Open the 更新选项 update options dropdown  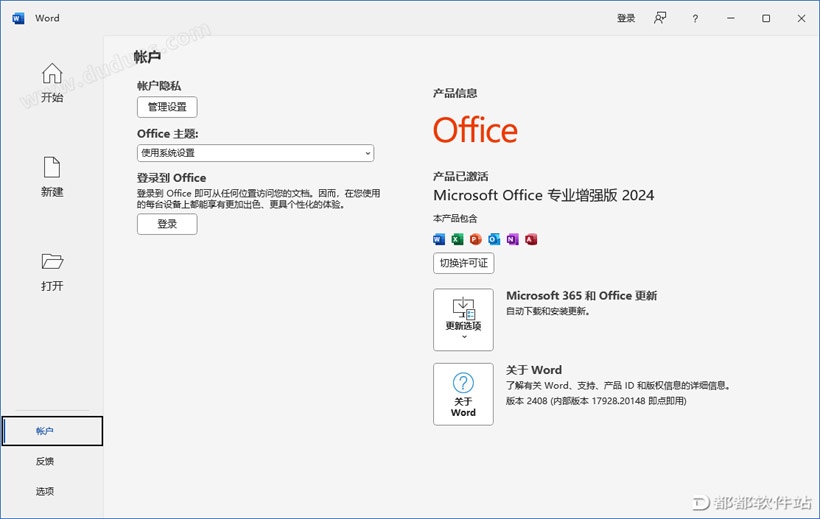point(463,320)
